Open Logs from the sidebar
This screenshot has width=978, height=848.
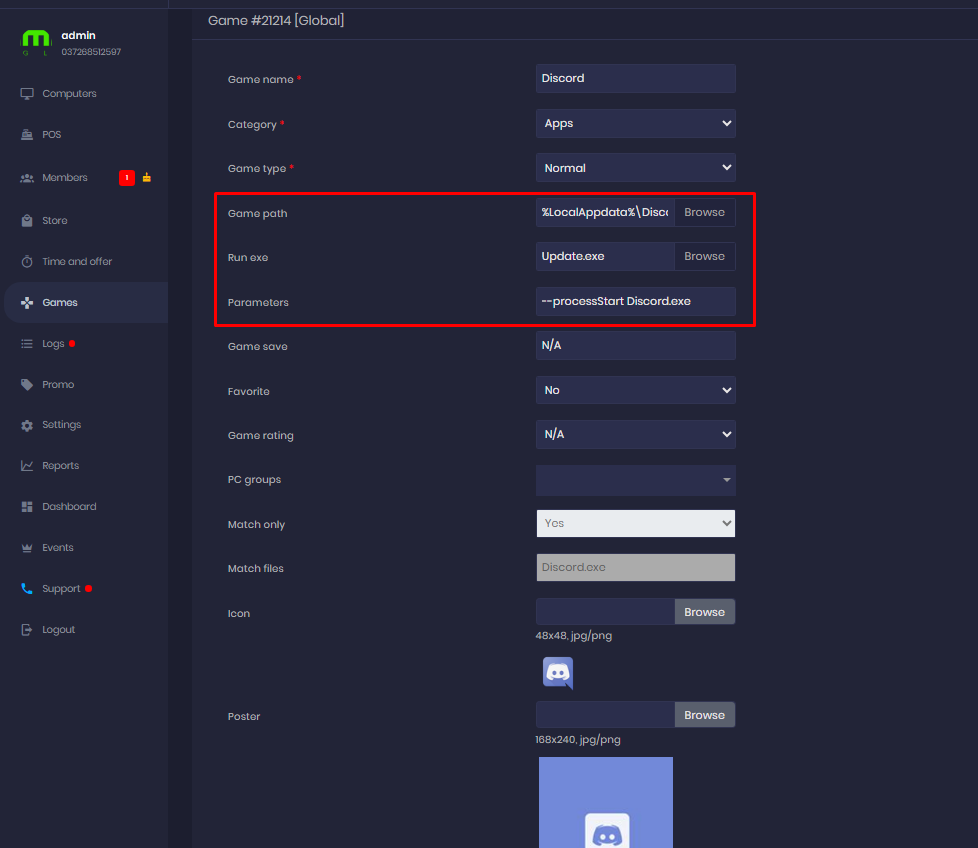[53, 344]
